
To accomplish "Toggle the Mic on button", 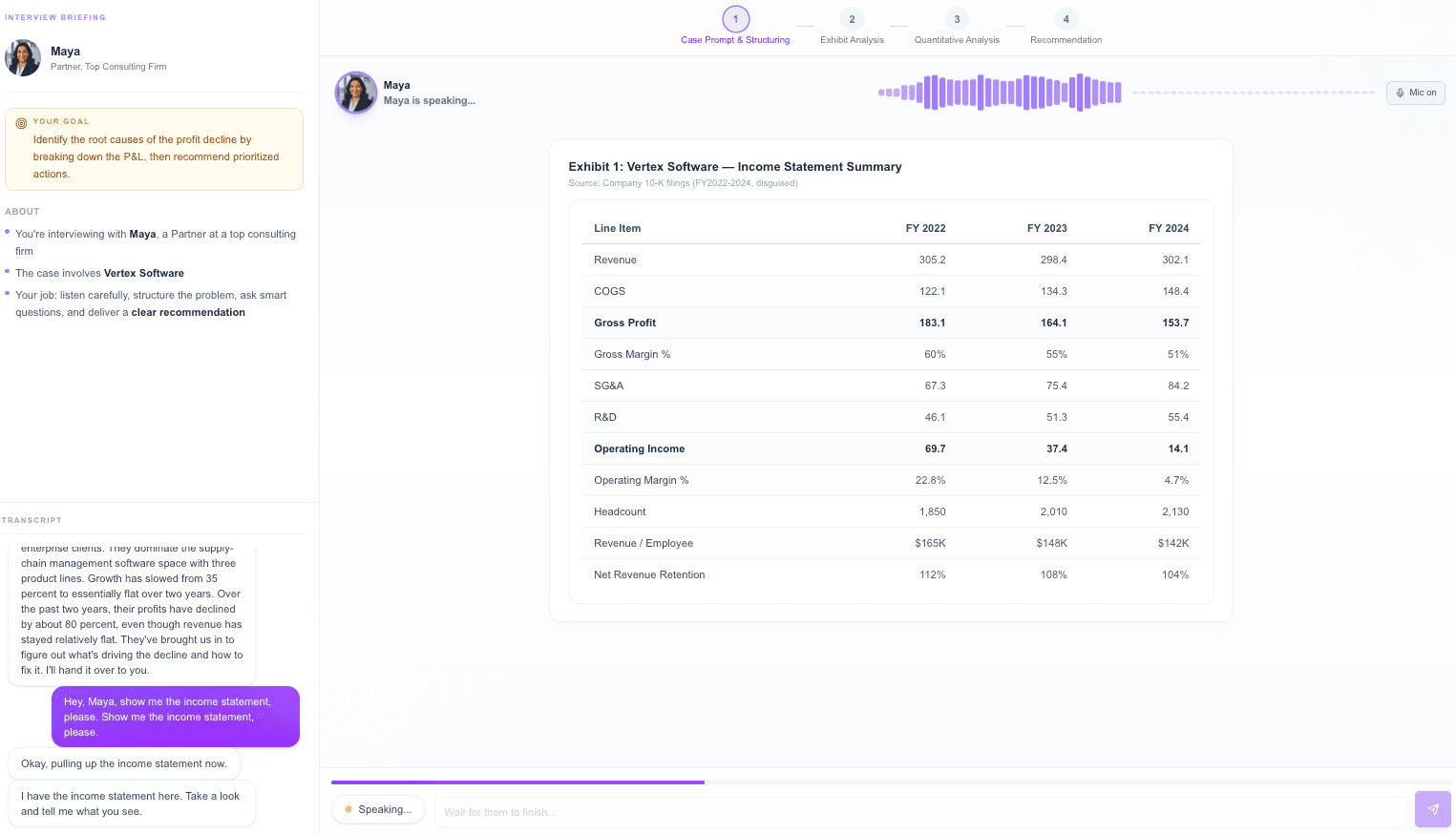I will pos(1415,93).
